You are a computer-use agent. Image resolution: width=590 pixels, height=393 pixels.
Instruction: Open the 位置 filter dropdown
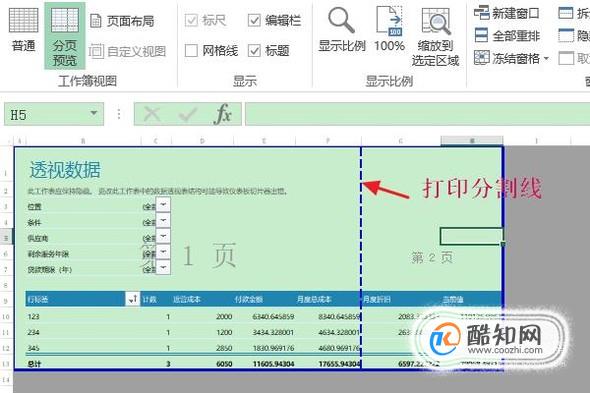(x=163, y=205)
